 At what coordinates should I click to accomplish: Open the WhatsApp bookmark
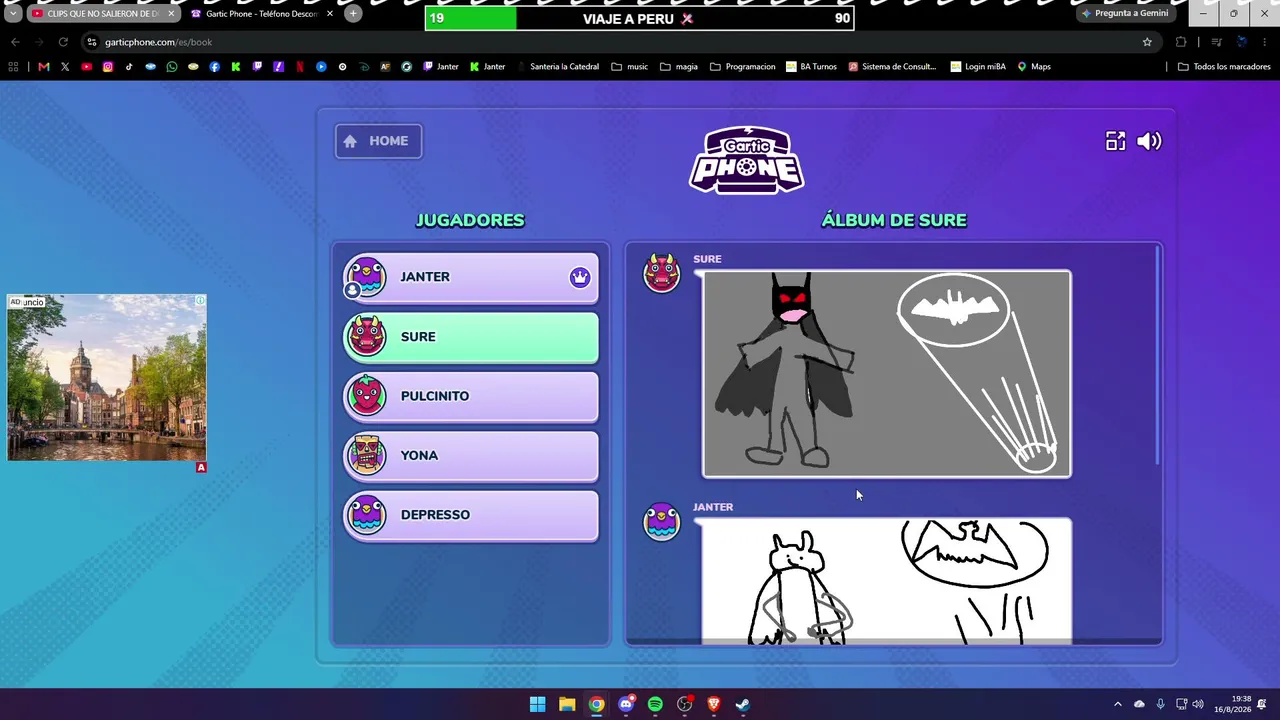(x=172, y=67)
